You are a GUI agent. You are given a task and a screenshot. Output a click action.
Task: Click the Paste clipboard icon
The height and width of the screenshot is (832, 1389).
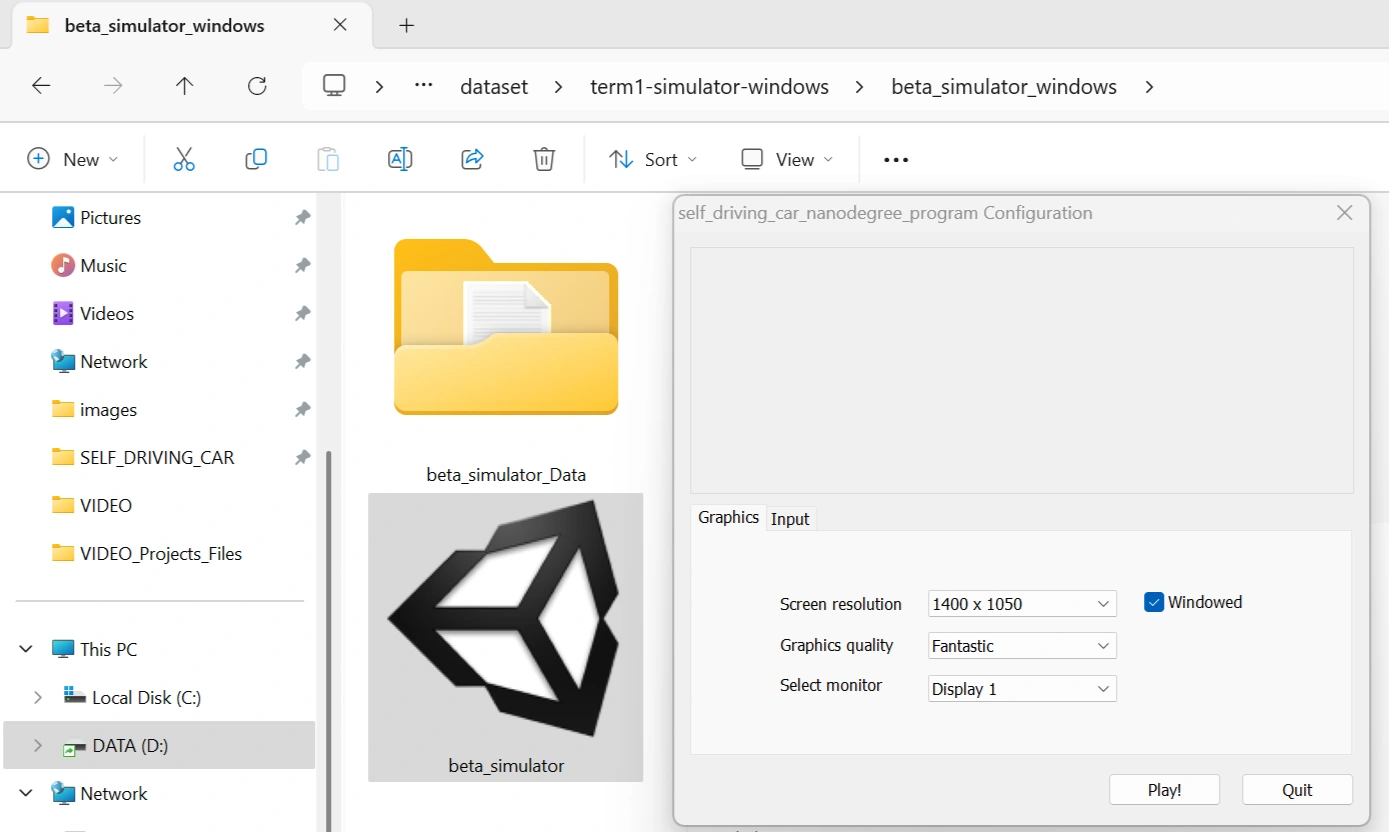pyautogui.click(x=328, y=159)
